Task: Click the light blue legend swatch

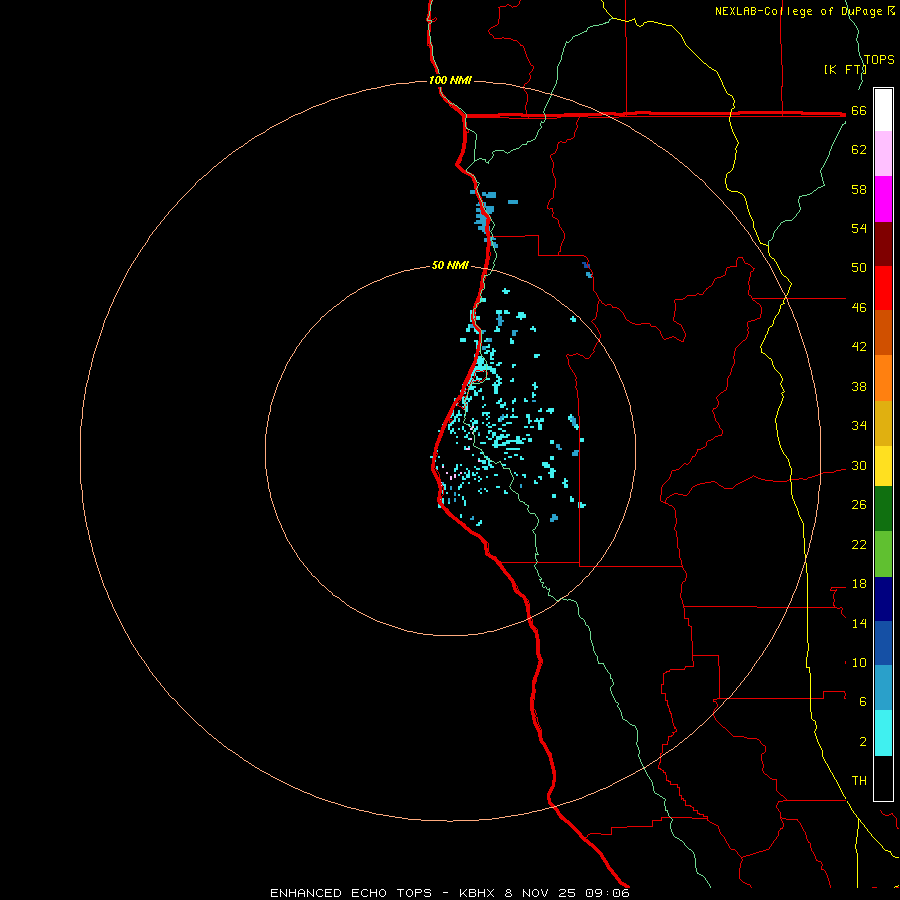Action: click(x=883, y=687)
